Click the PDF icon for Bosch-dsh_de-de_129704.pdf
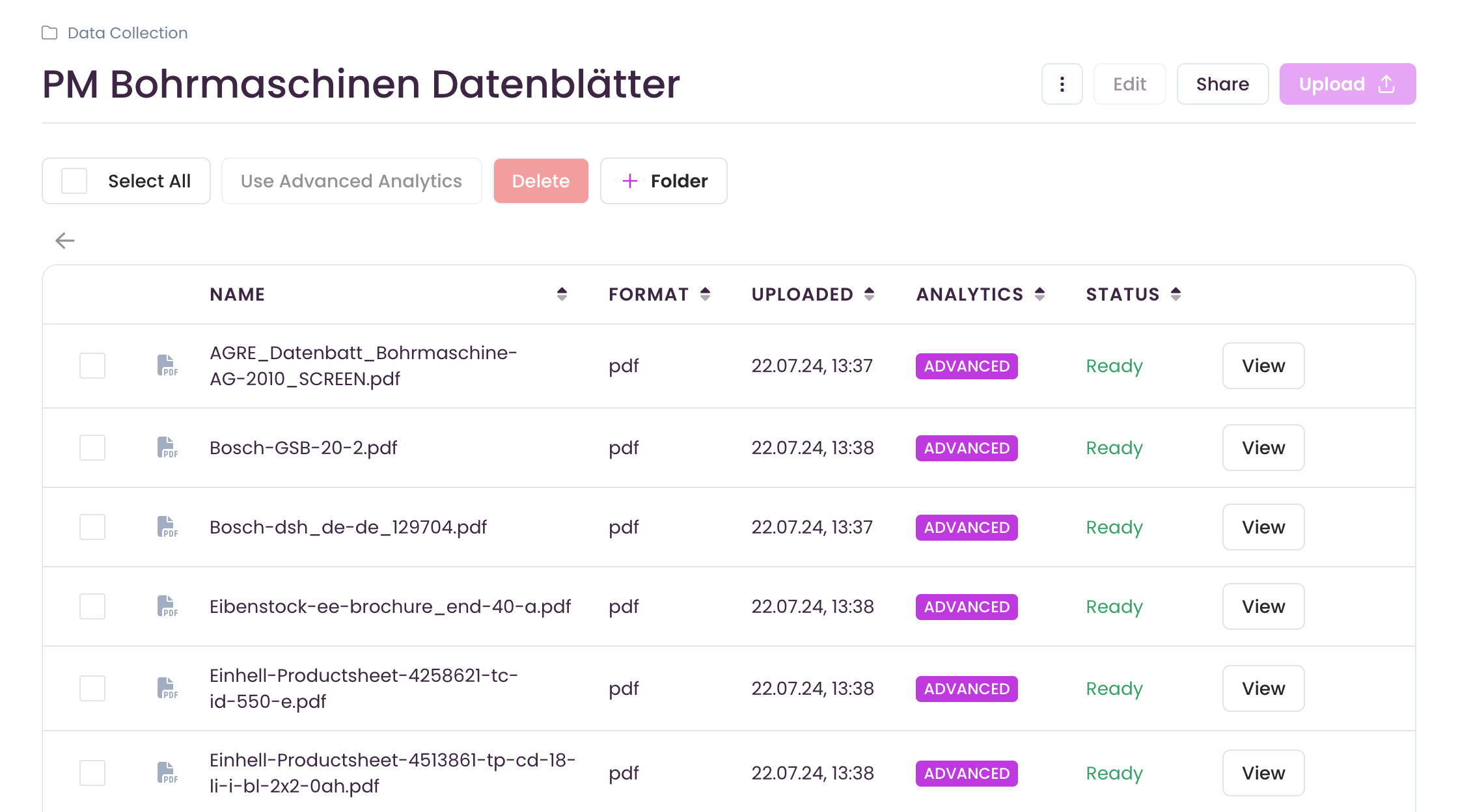 point(167,527)
